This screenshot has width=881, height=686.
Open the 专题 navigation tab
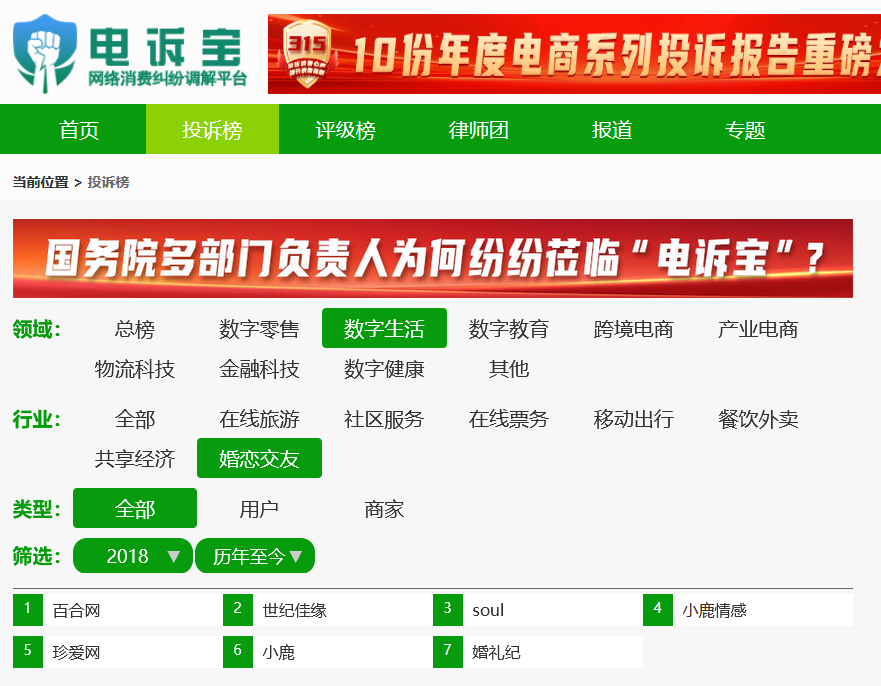tap(745, 130)
